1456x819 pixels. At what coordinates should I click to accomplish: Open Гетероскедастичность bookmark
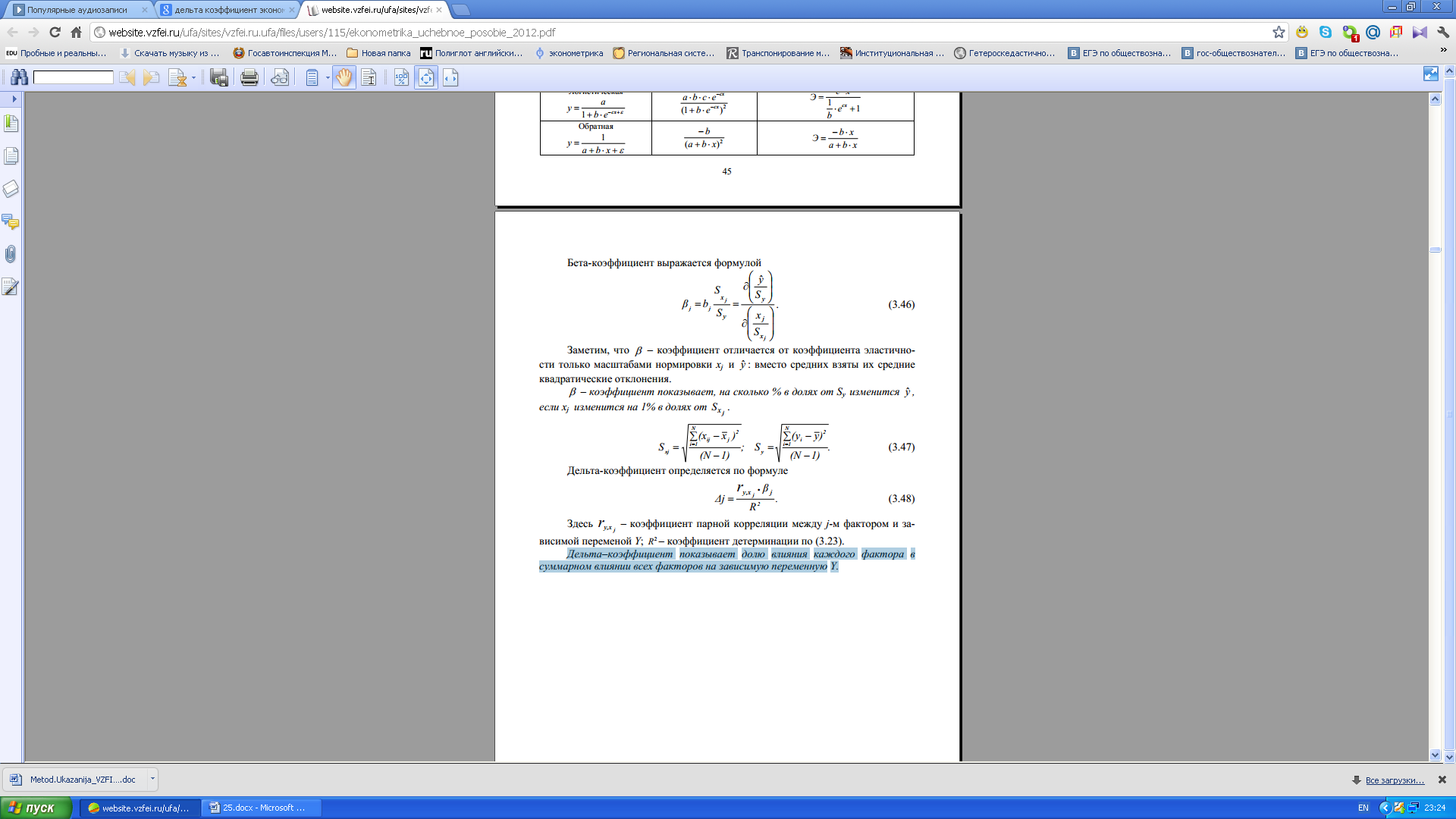(x=1005, y=53)
